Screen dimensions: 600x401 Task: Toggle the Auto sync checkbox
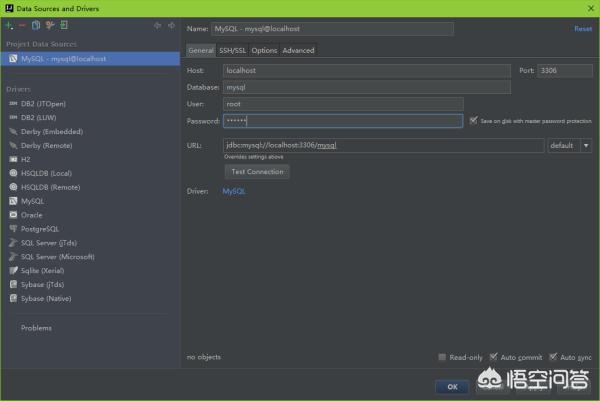(x=553, y=357)
